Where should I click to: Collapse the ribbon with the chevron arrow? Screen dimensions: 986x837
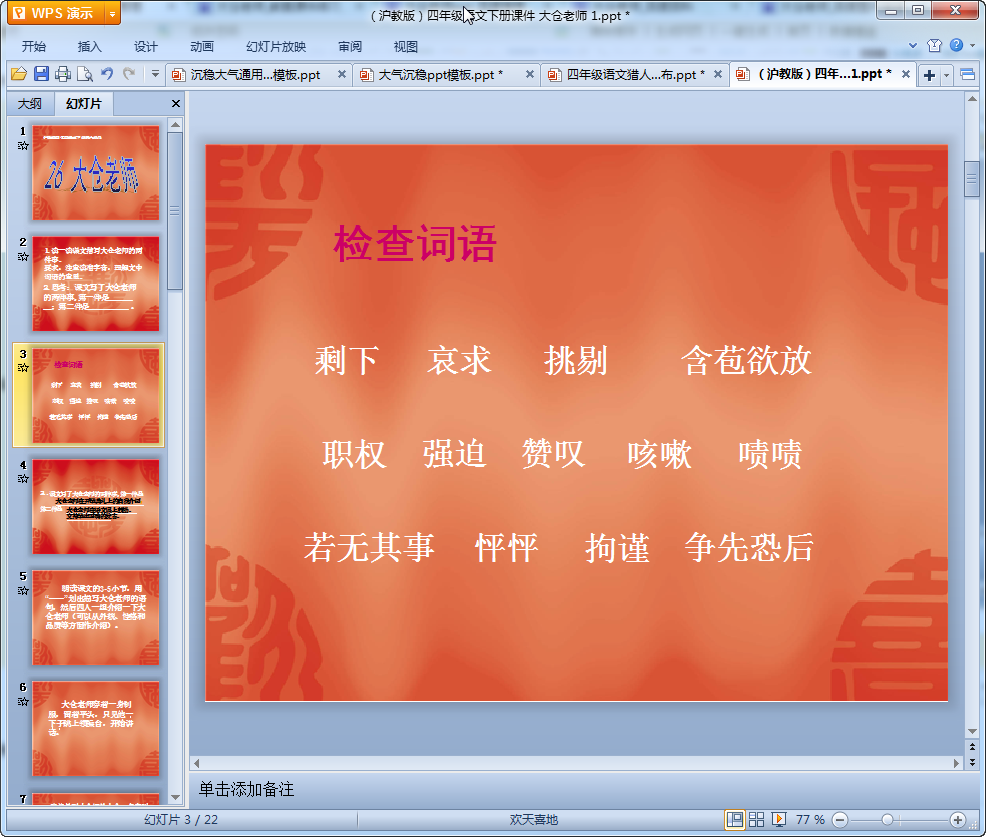[913, 46]
